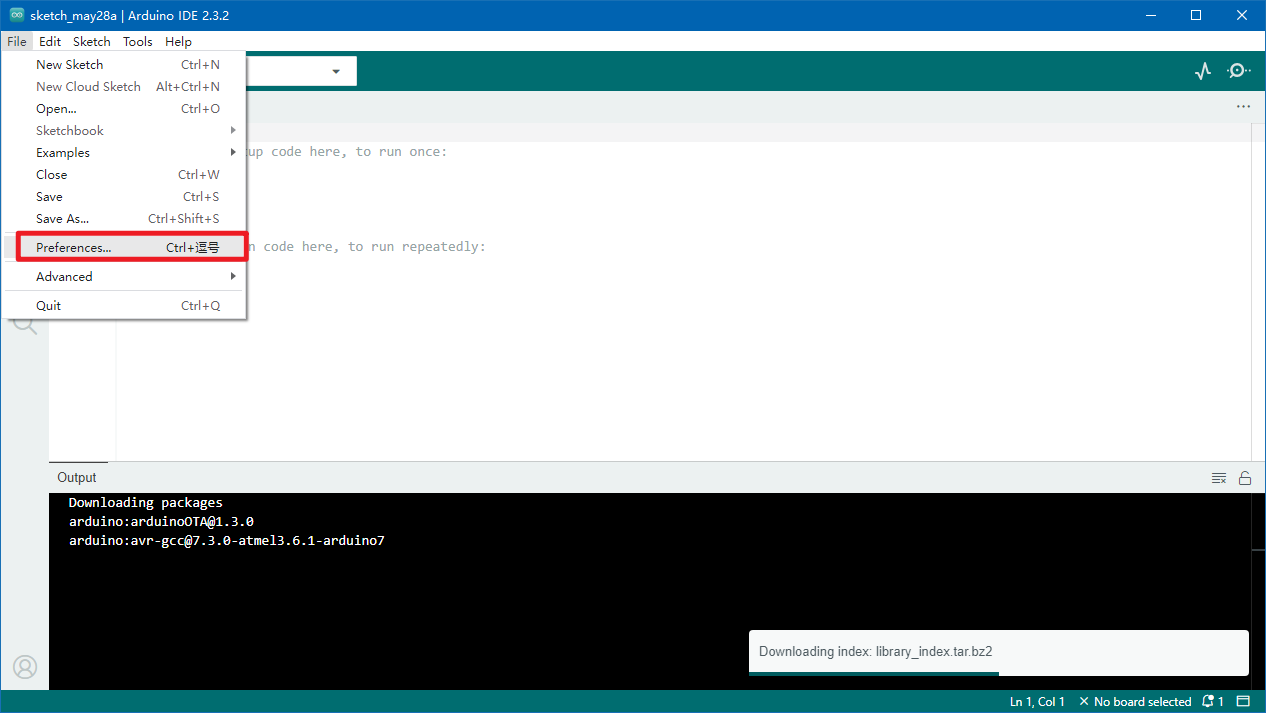Click the 'arduino:arduinoOTA@1.3.0' output line
The height and width of the screenshot is (713, 1266).
[161, 522]
